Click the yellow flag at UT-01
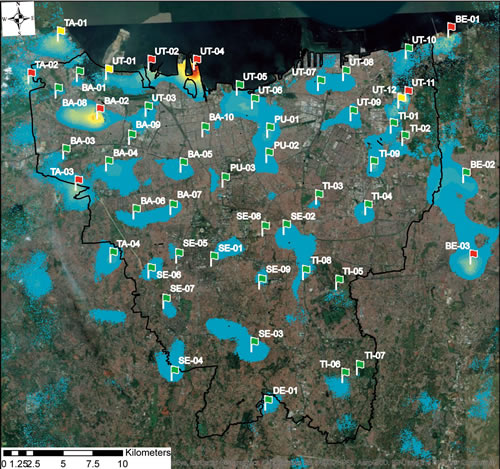The image size is (500, 469). tap(109, 69)
